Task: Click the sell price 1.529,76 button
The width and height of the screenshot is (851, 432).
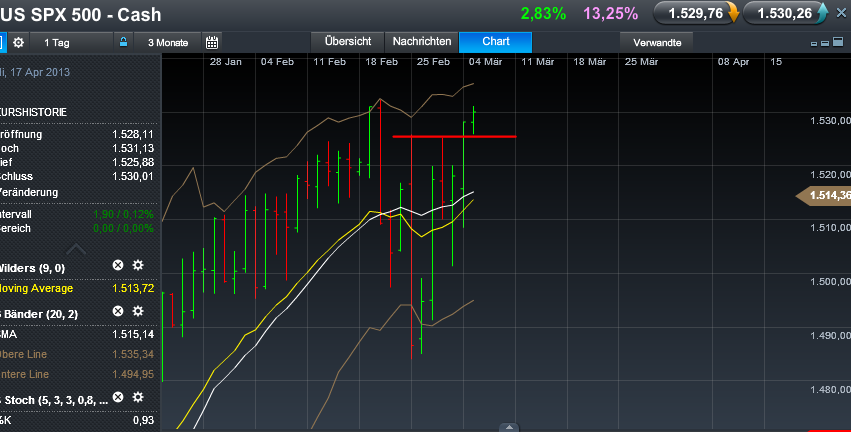Action: tap(696, 14)
